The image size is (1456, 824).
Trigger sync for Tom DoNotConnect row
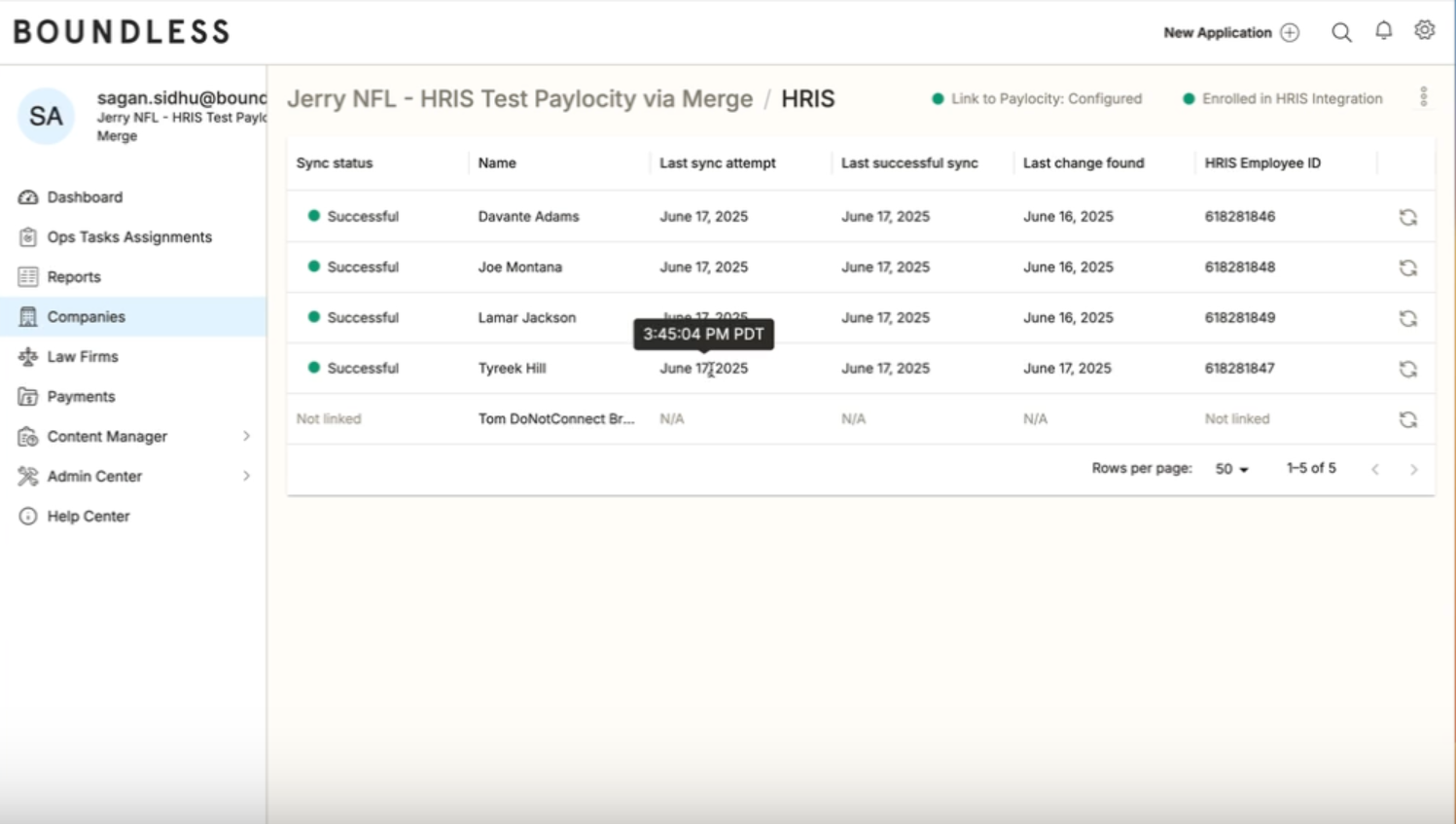(x=1407, y=419)
